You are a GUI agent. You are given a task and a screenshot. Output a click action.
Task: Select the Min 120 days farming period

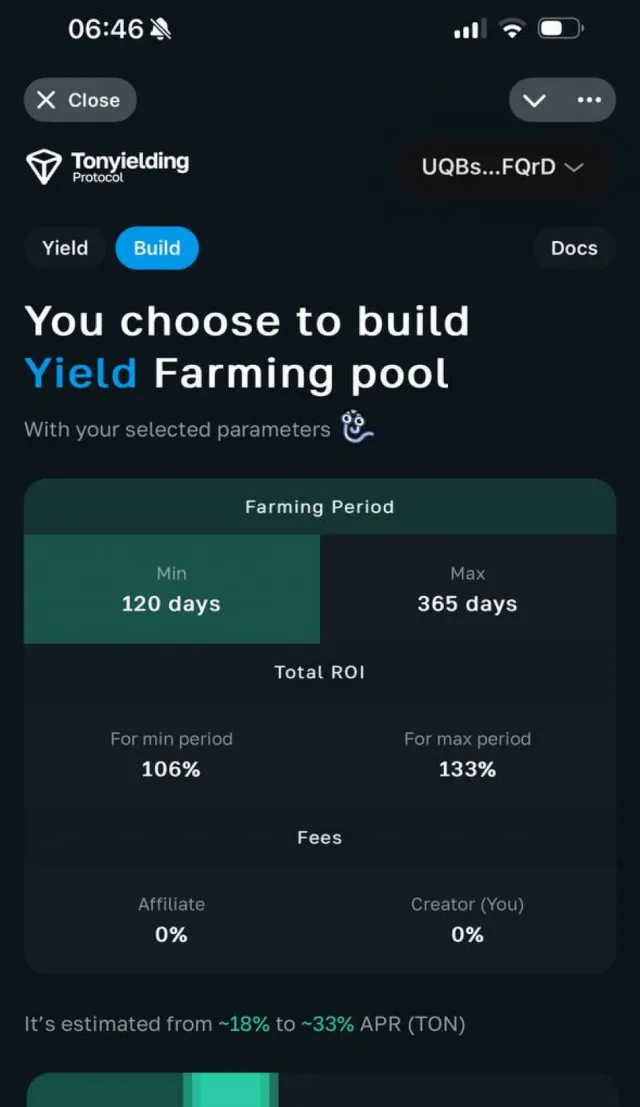[171, 589]
